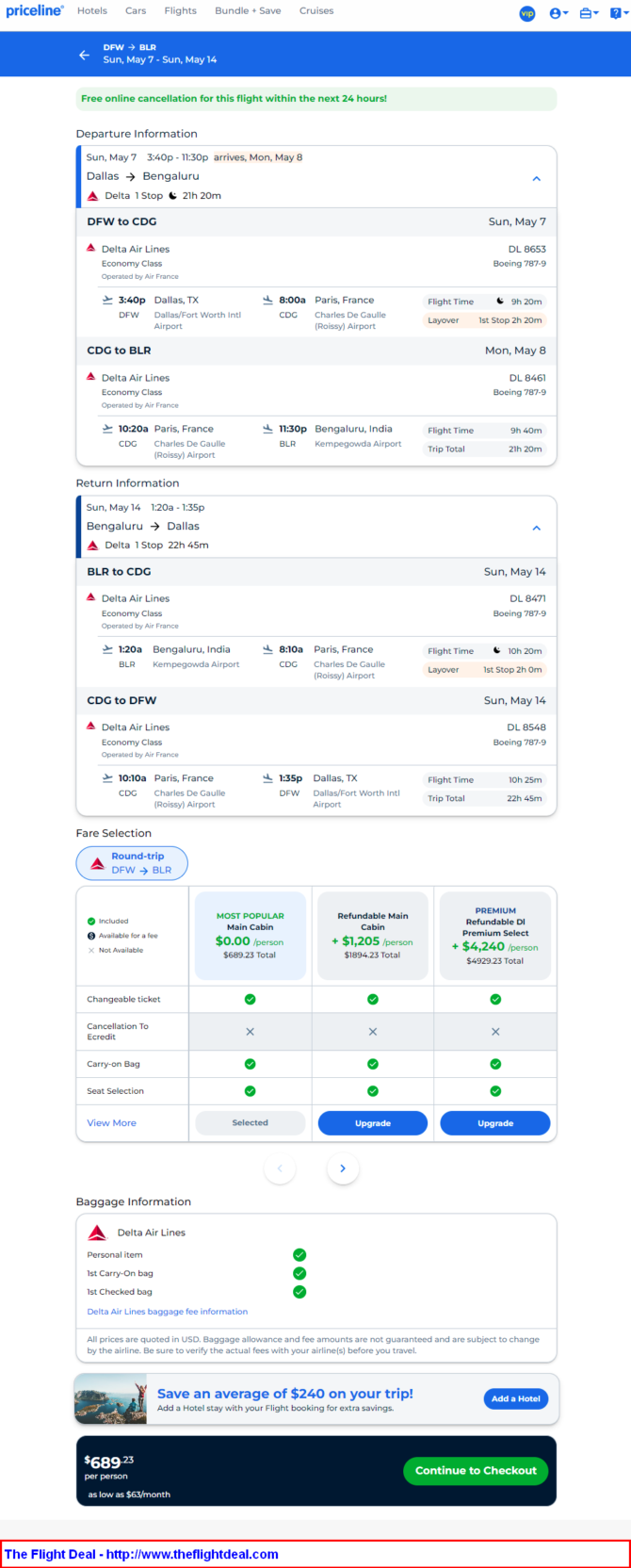Click Delta logo in BLR to CDG segment

pos(91,598)
